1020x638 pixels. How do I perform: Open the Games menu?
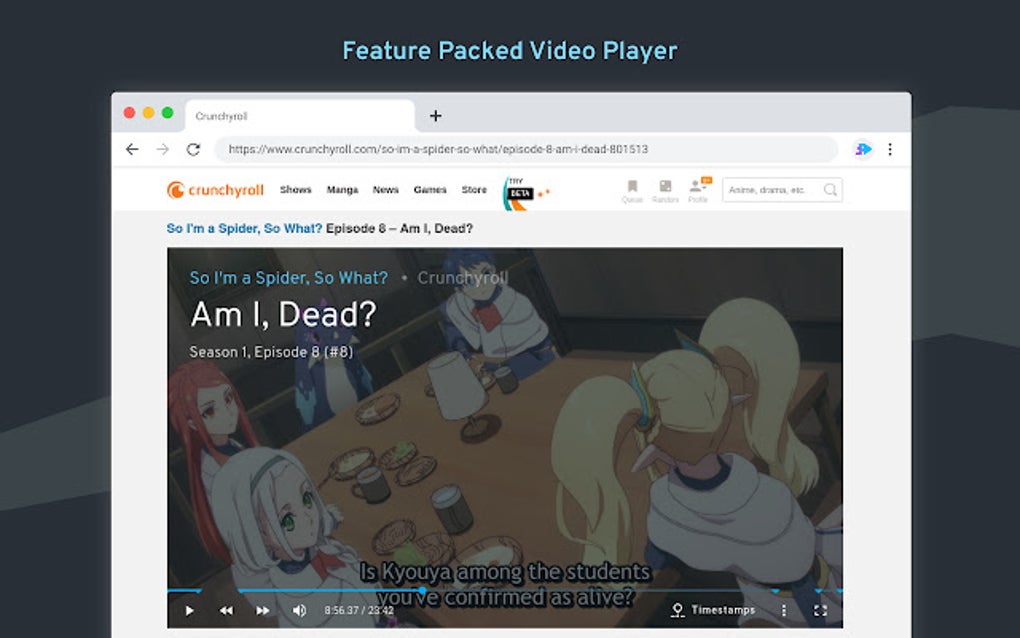(430, 190)
